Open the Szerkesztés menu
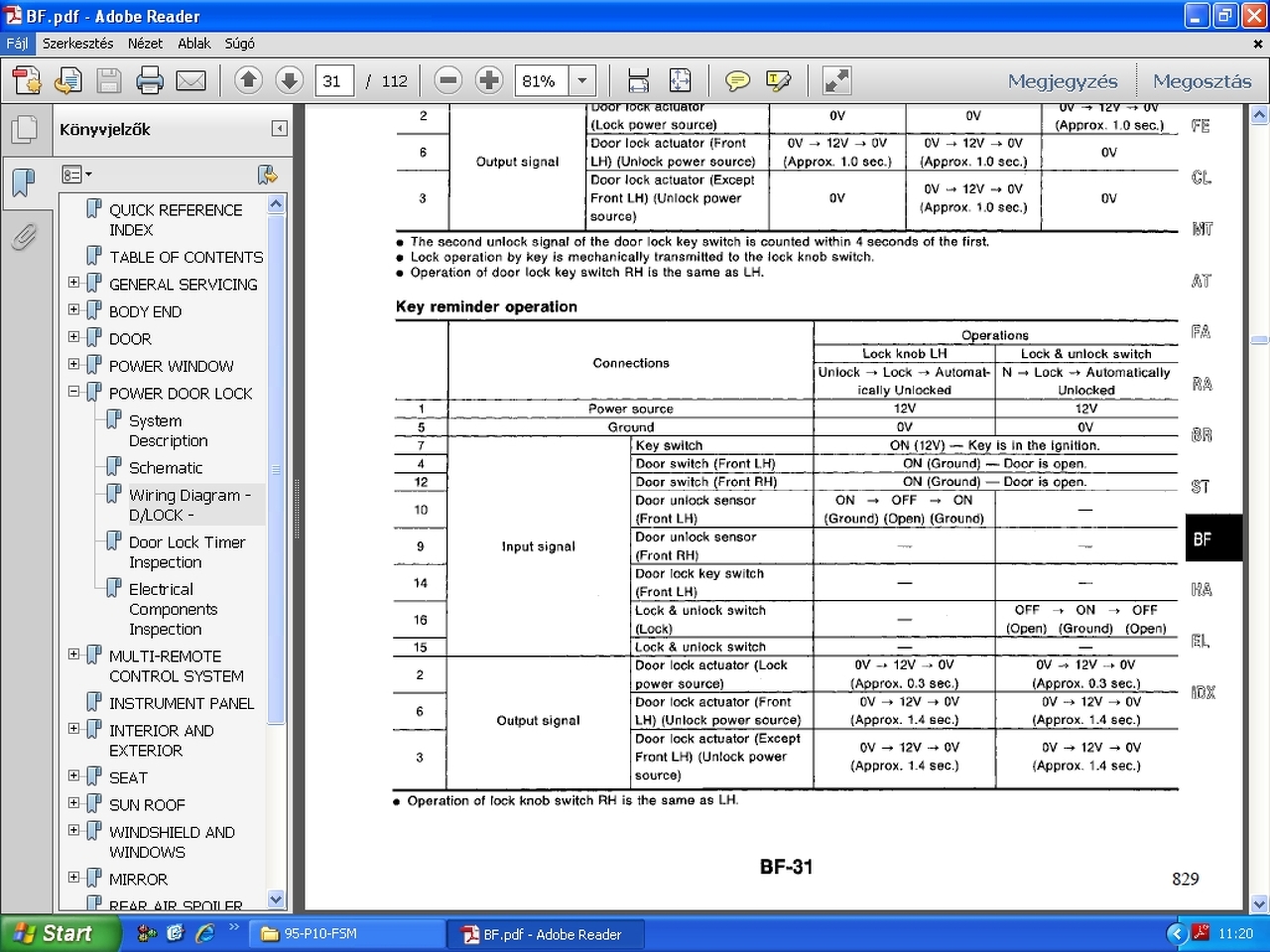The image size is (1270, 952). (x=77, y=44)
